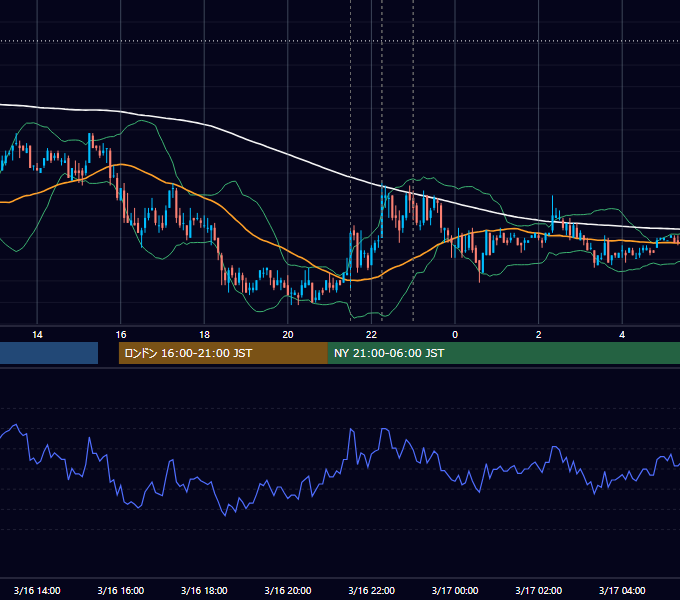680x600 pixels.
Task: Click the 3/17 04:00 time label
Action: 622,590
